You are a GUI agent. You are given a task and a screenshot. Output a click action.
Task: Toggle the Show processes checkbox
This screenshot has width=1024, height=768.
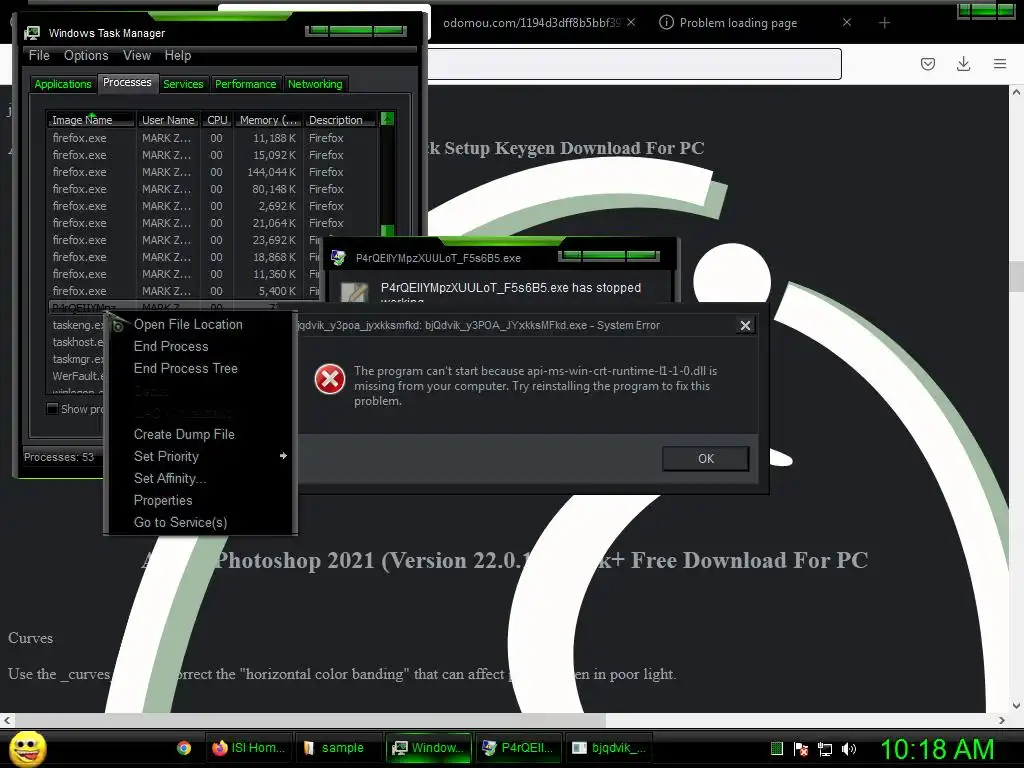[53, 409]
